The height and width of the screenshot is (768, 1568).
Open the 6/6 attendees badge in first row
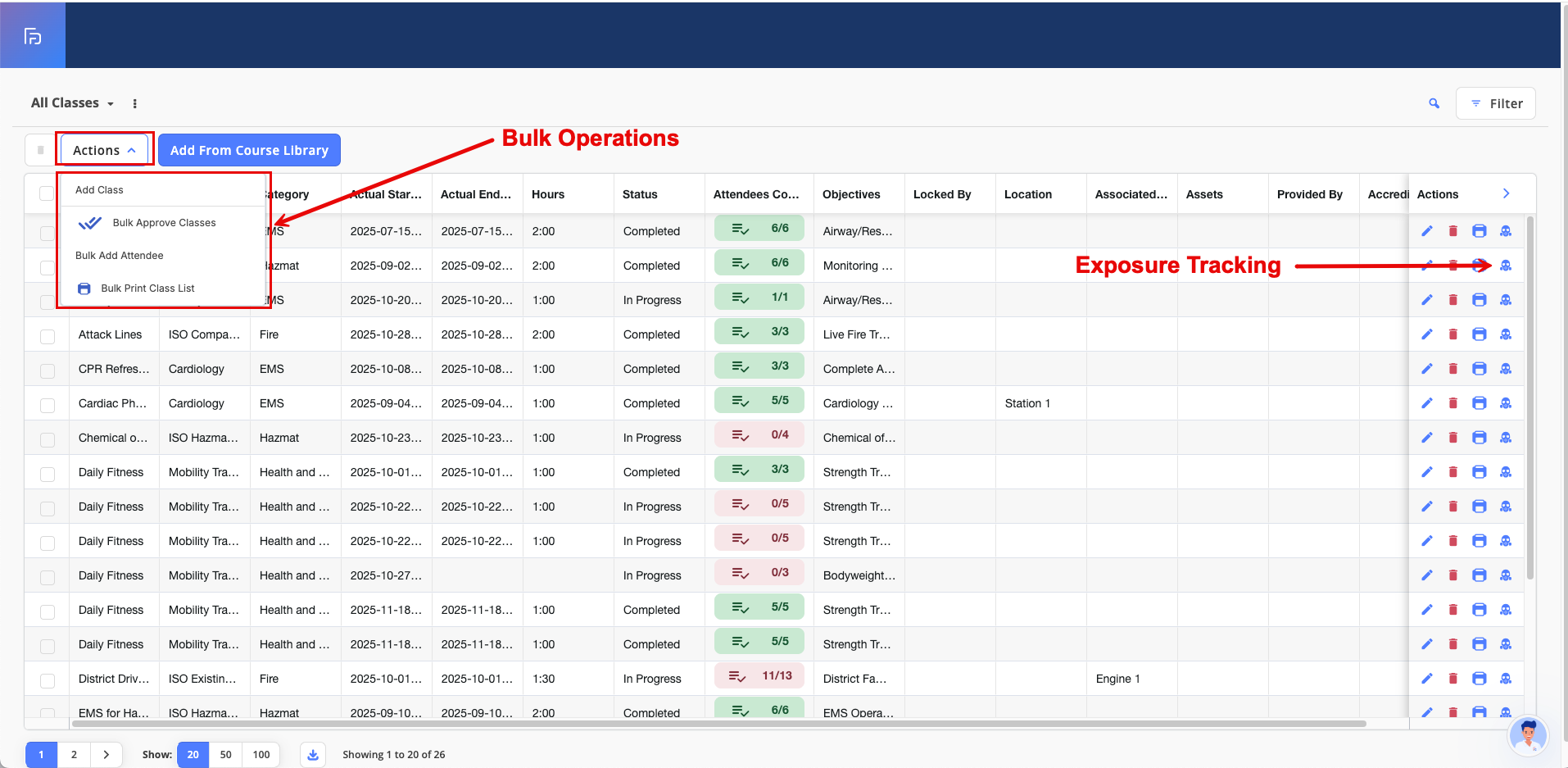click(759, 229)
